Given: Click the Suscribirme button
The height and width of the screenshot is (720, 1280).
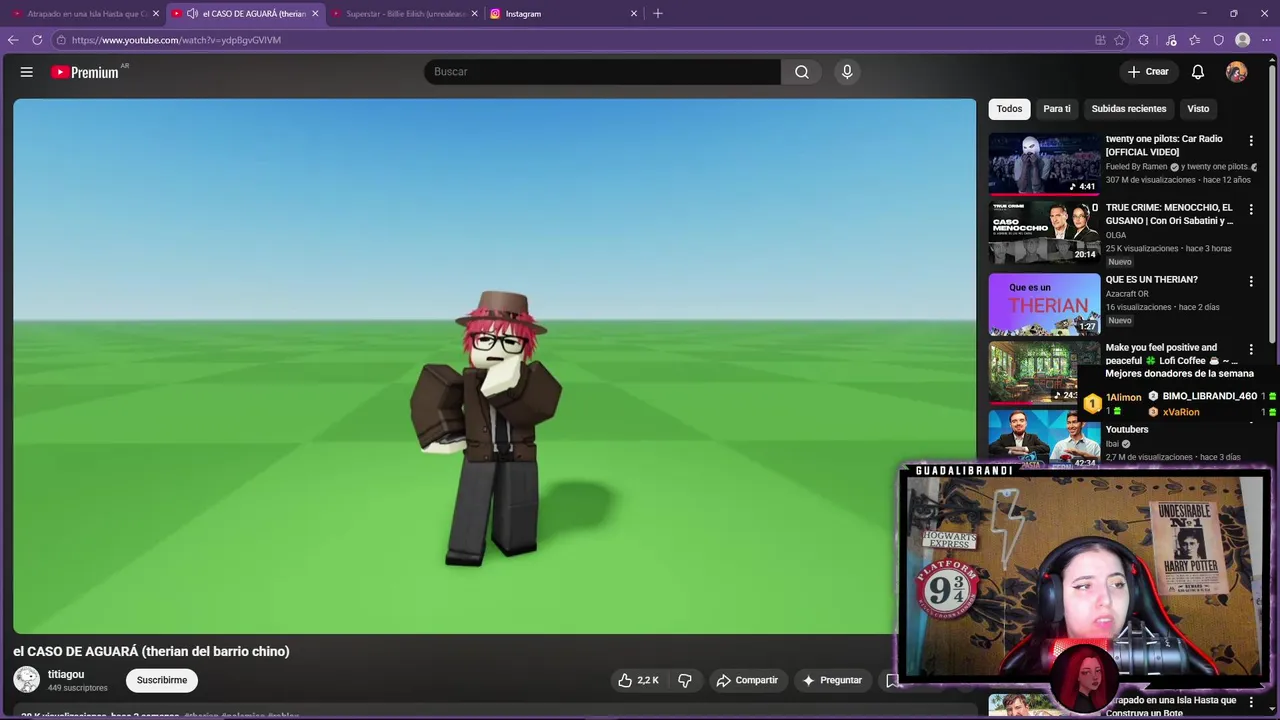Looking at the screenshot, I should [162, 680].
